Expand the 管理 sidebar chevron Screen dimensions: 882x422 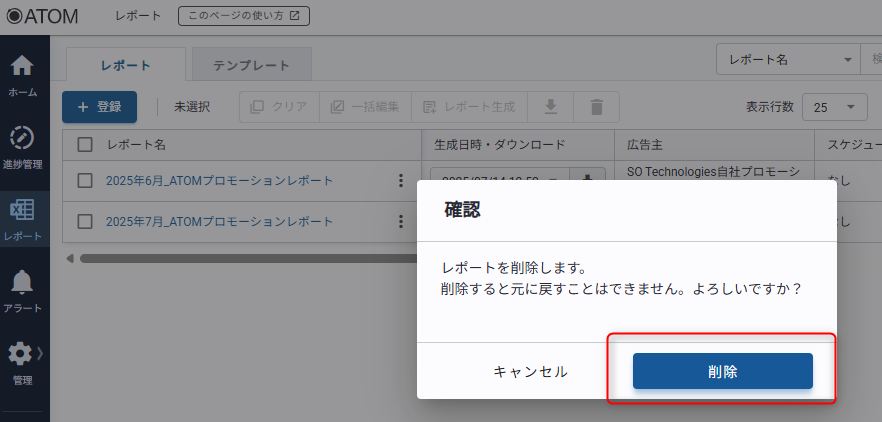click(40, 353)
